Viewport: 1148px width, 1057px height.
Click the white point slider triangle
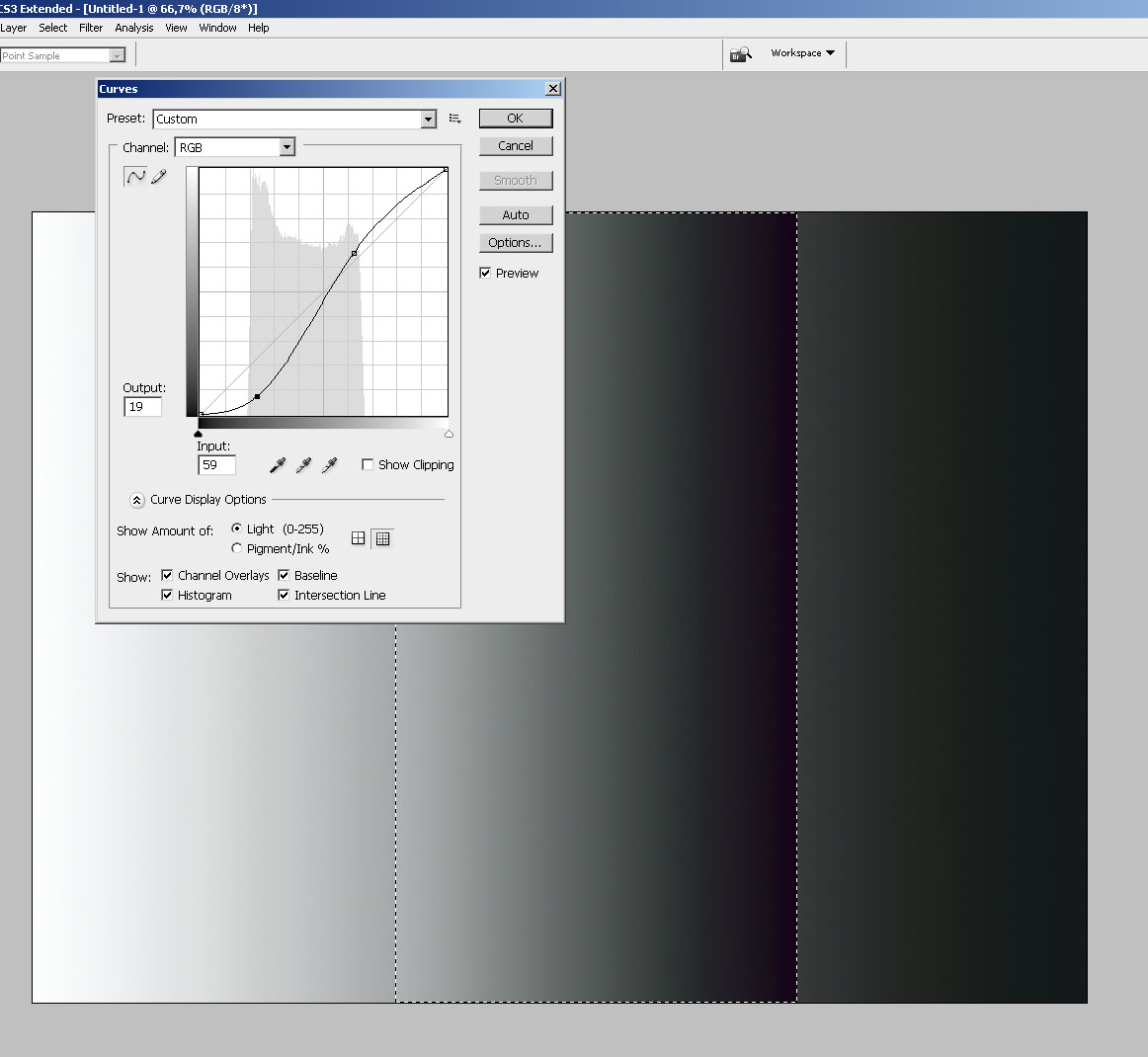point(449,434)
